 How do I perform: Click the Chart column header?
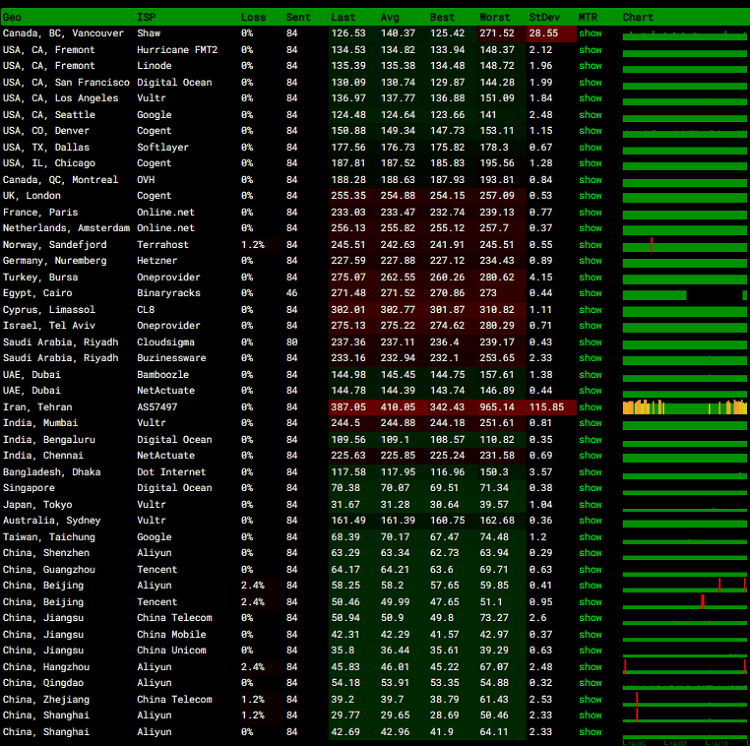(638, 17)
